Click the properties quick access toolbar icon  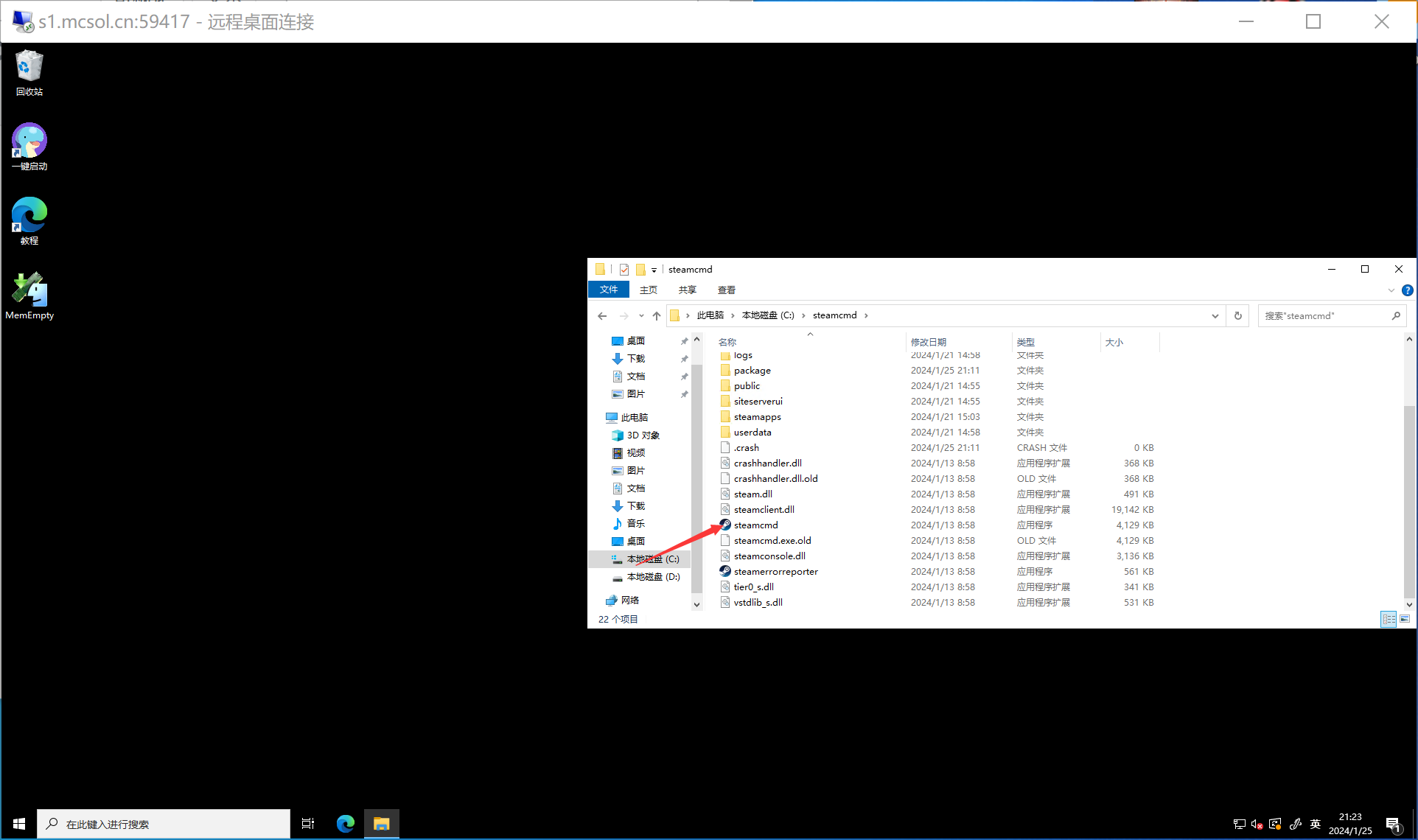[x=624, y=270]
